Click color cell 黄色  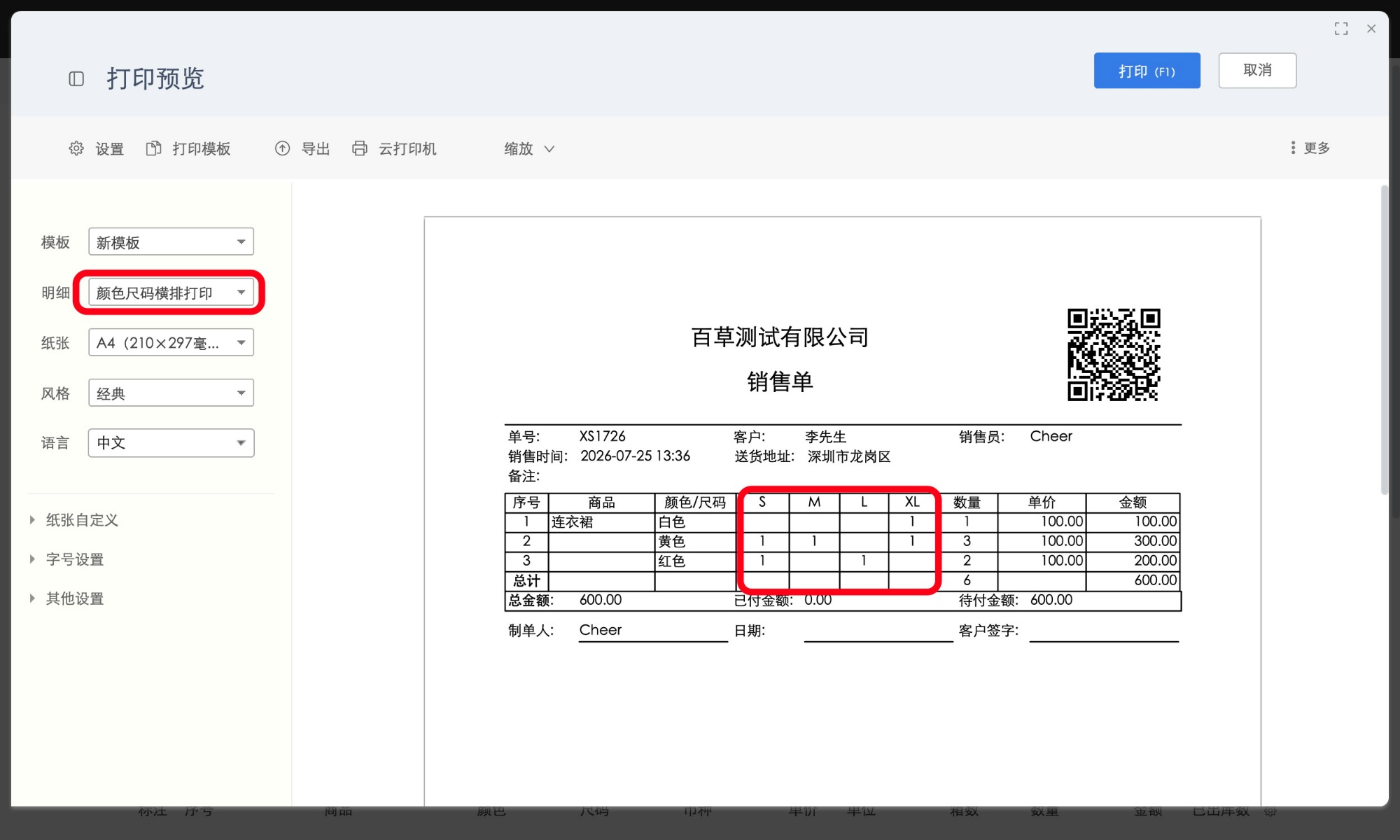695,542
